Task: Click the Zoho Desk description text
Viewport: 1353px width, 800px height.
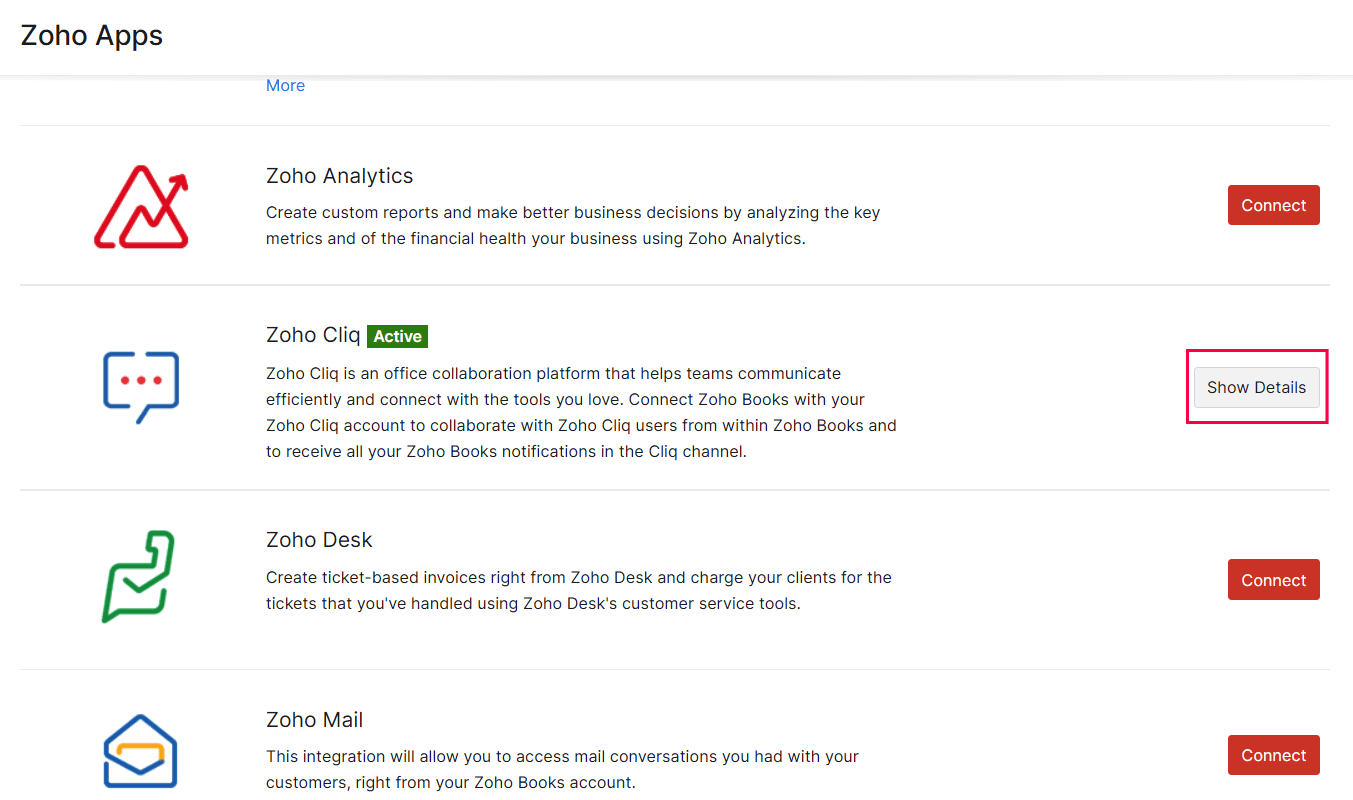Action: [x=578, y=590]
